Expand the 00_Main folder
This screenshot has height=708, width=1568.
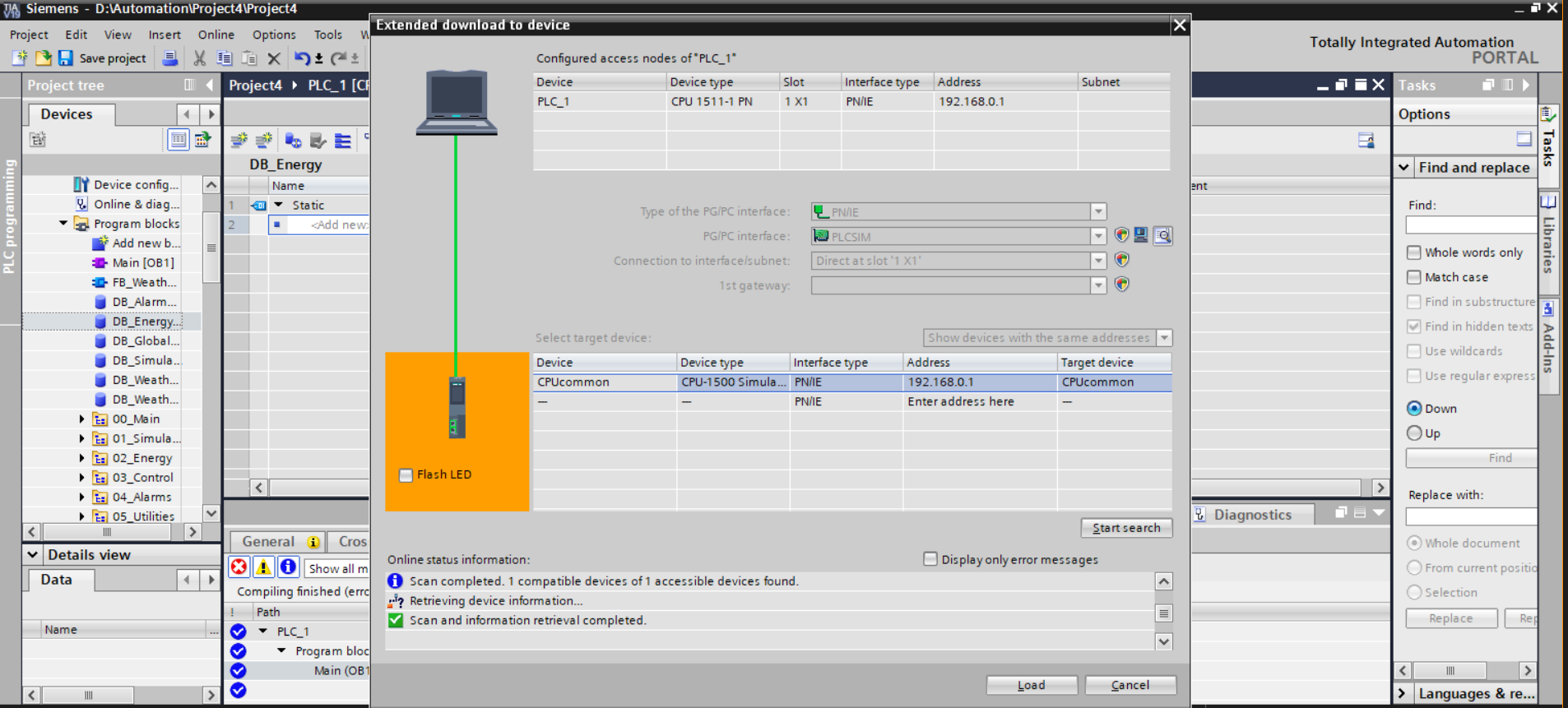[x=81, y=419]
